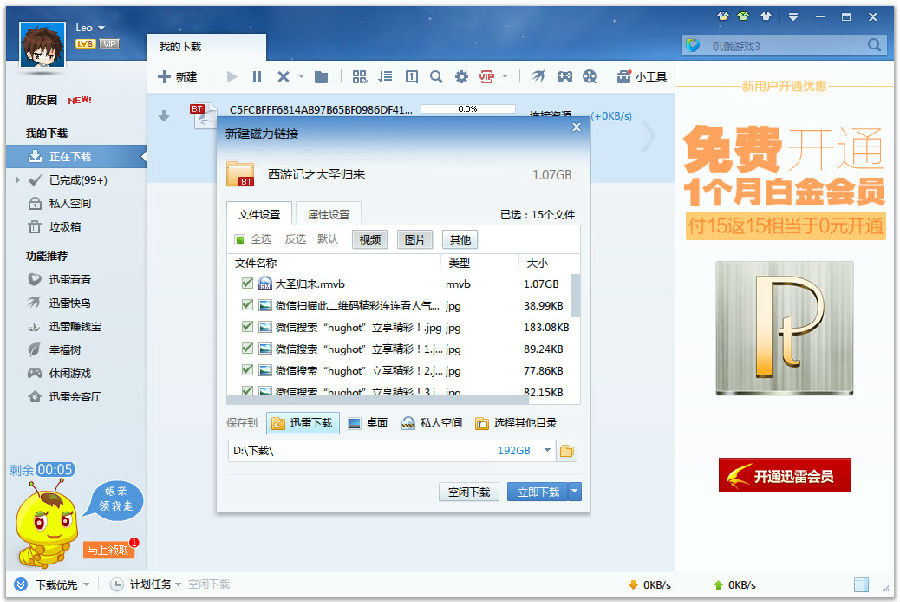Filter files by 图片

coord(414,240)
